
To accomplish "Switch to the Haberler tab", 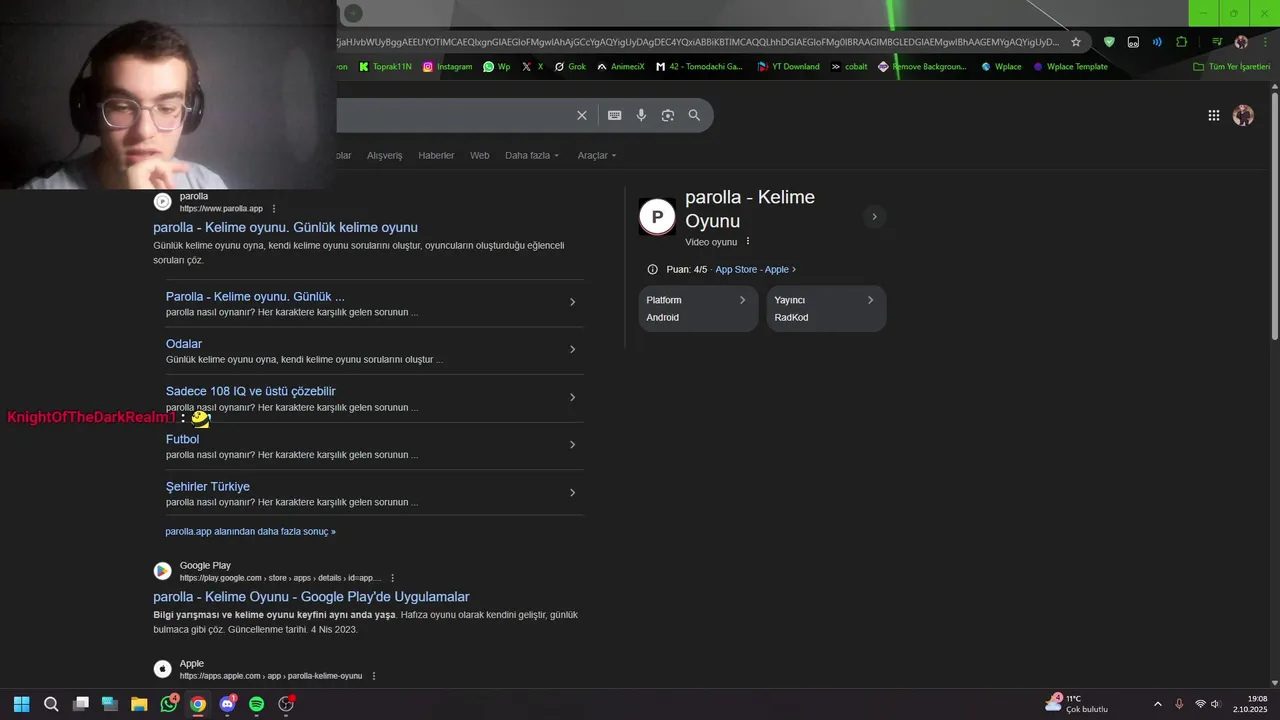I will [436, 155].
